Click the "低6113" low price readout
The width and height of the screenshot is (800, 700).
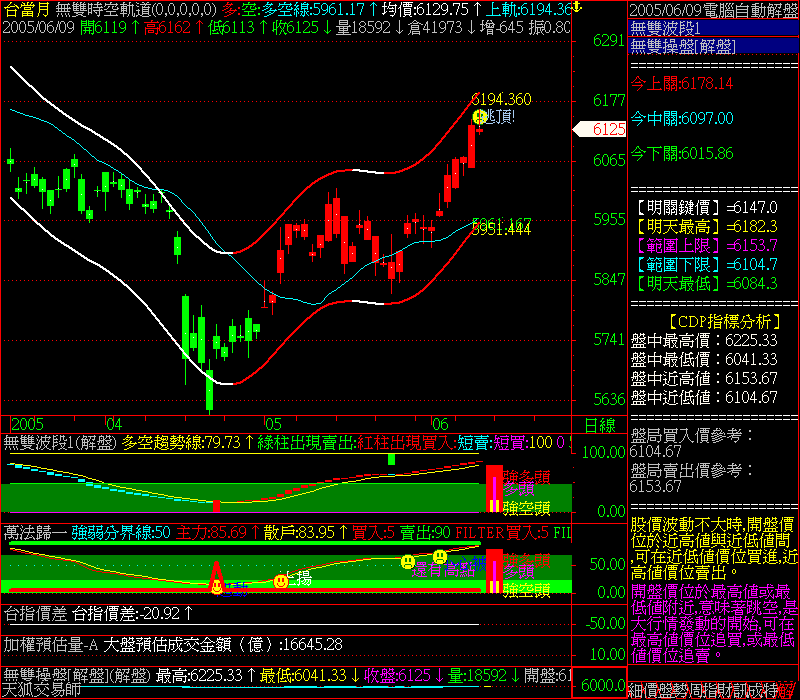click(231, 28)
